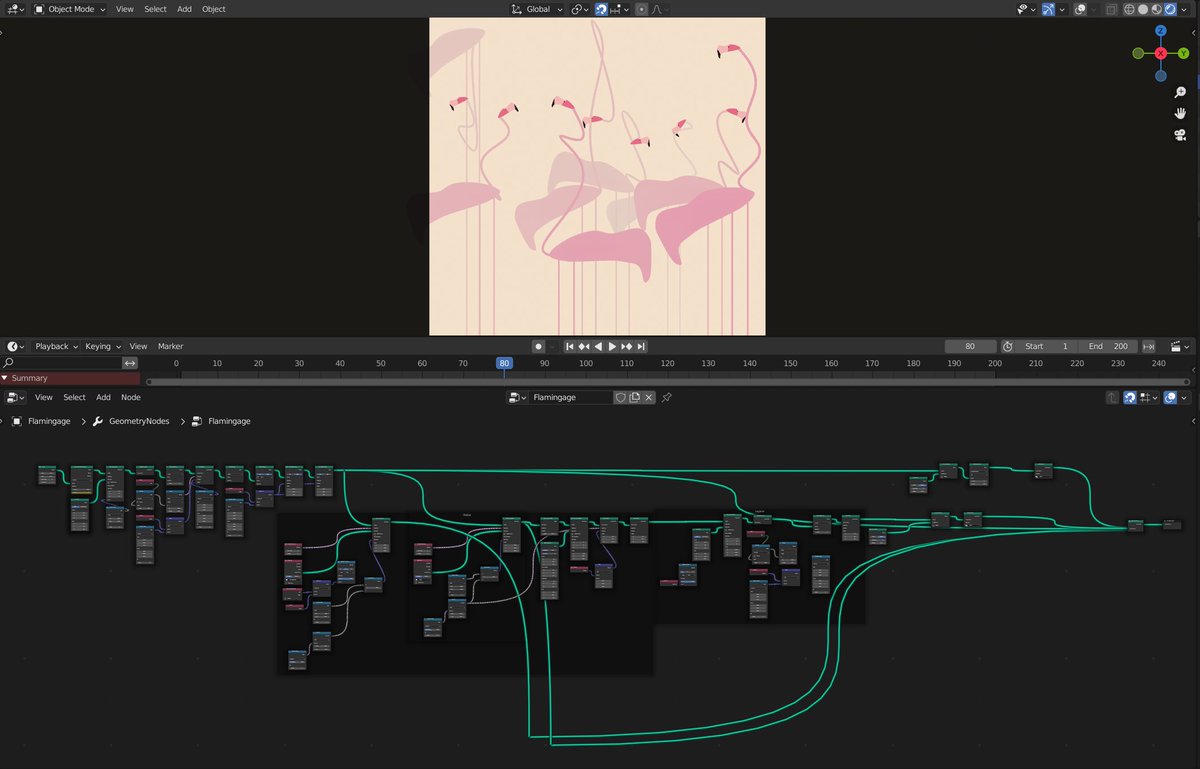Toggle proportional editing in viewport header
Screen dimensions: 1200x769
642,9
